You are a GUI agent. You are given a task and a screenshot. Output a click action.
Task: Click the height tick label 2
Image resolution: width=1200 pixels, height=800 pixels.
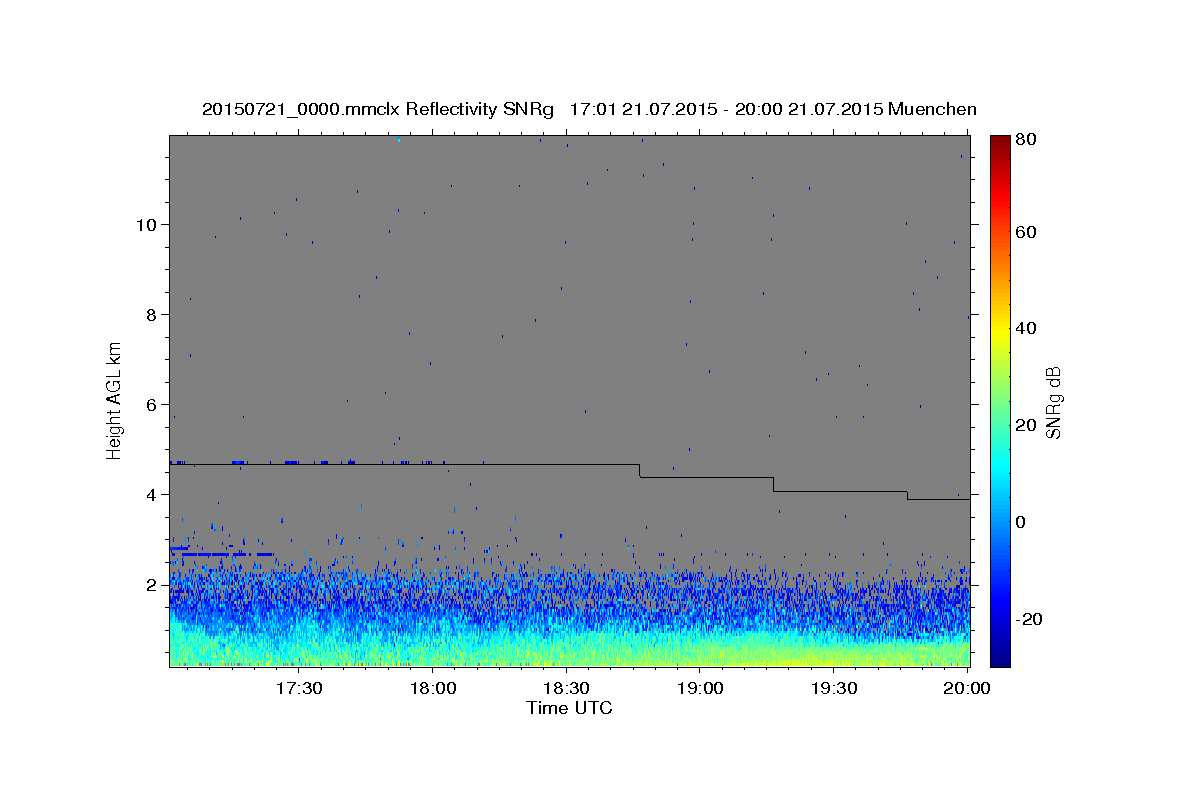pos(150,585)
